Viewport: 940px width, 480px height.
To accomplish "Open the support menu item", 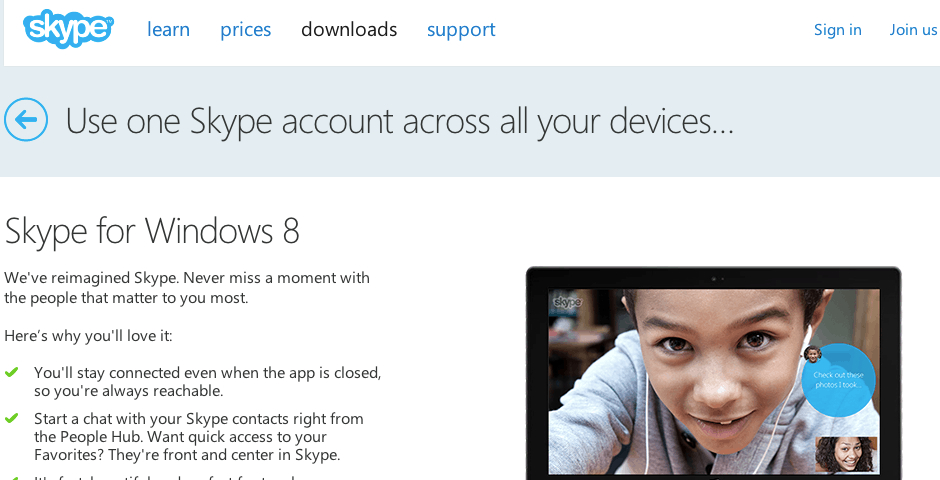I will 461,29.
